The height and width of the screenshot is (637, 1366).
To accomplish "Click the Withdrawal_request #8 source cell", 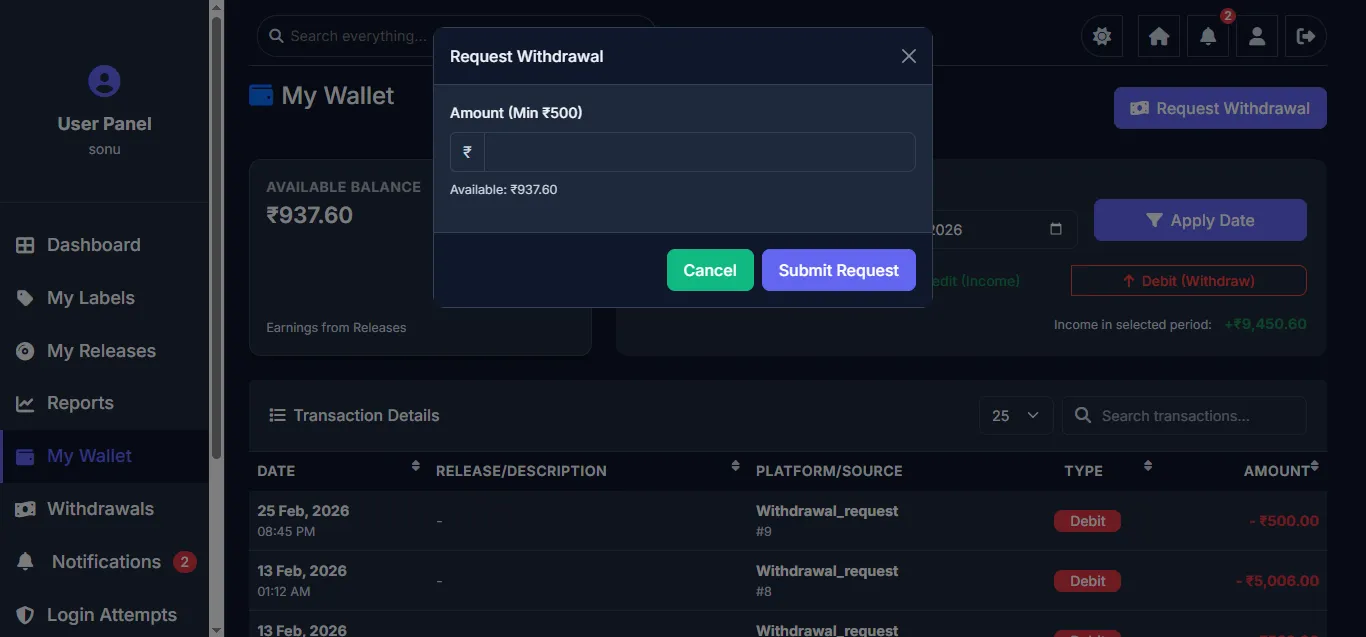I will (827, 580).
